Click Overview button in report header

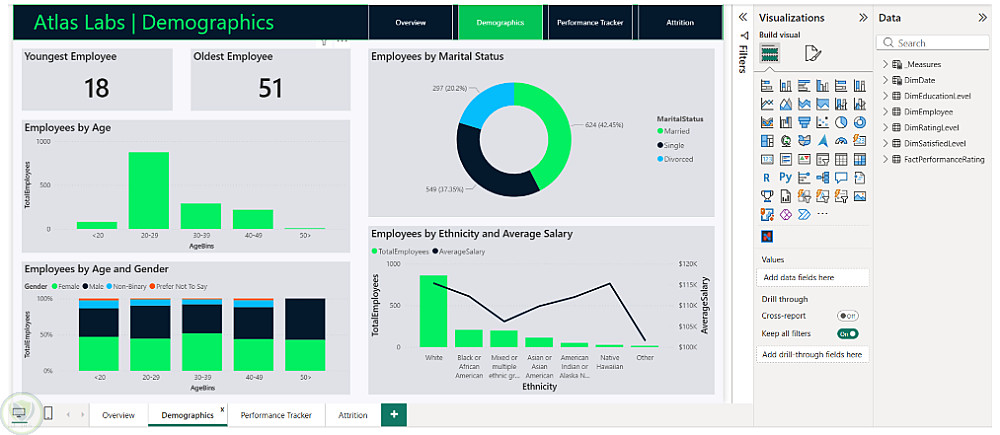411,22
